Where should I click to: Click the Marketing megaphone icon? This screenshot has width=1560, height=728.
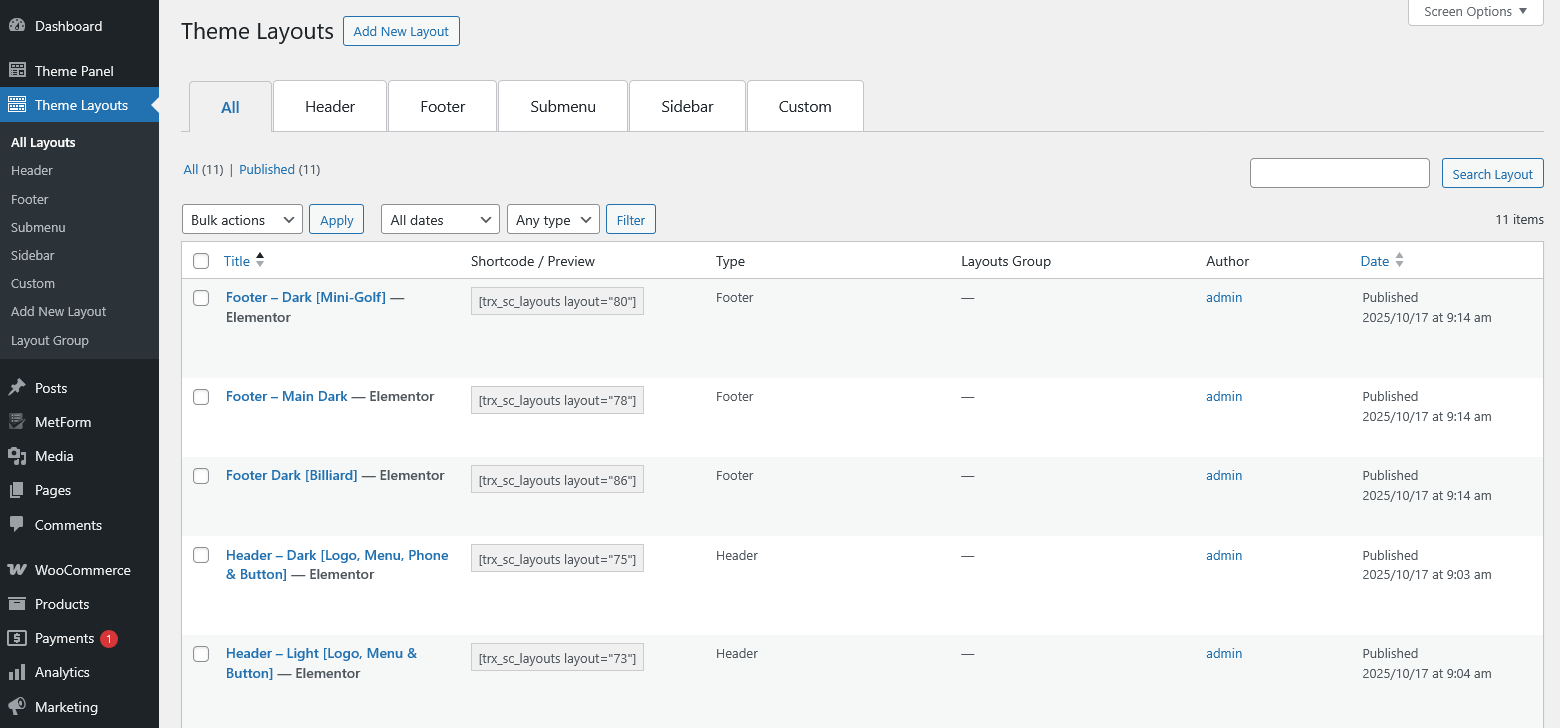(17, 707)
